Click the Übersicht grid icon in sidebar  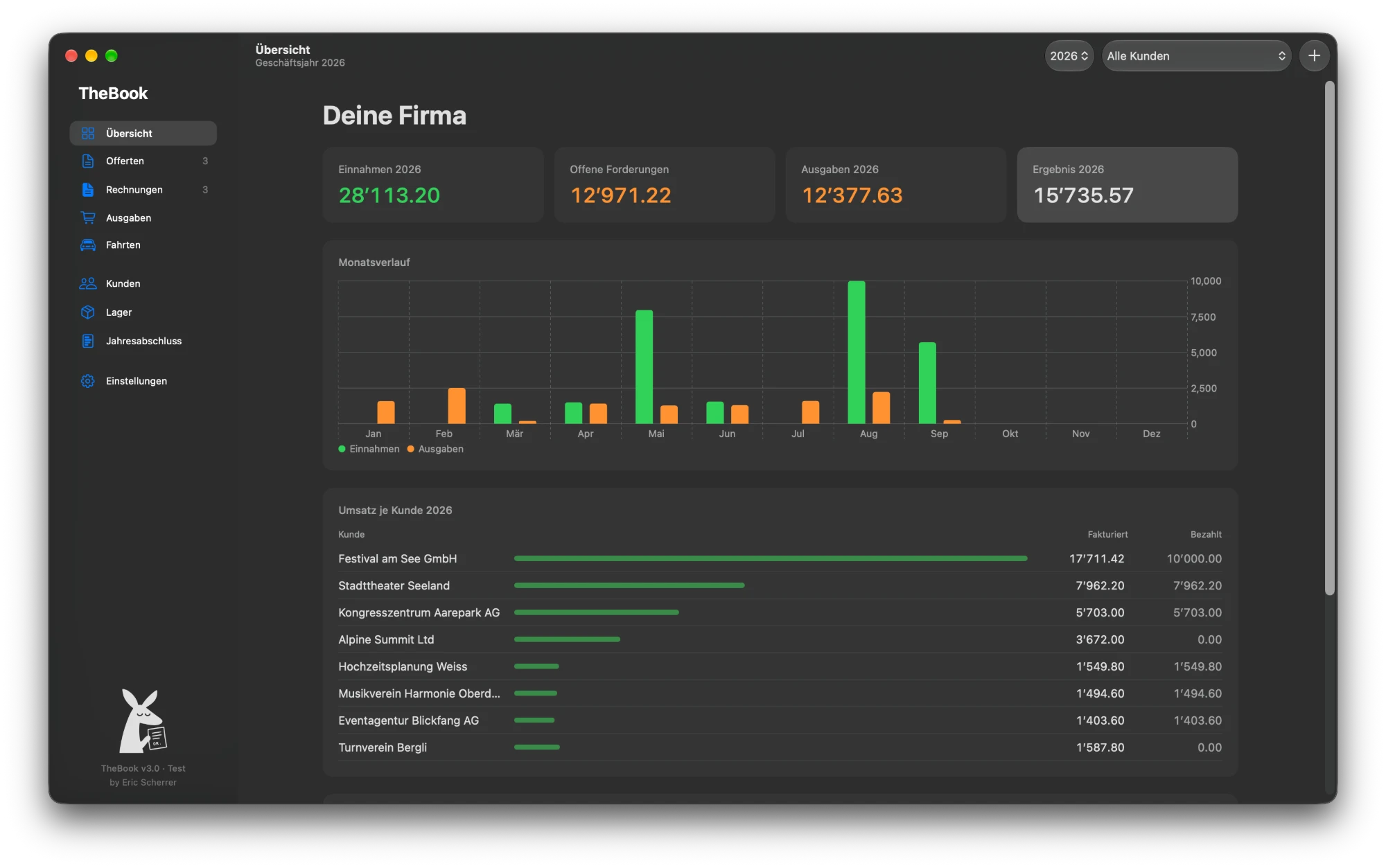(88, 133)
